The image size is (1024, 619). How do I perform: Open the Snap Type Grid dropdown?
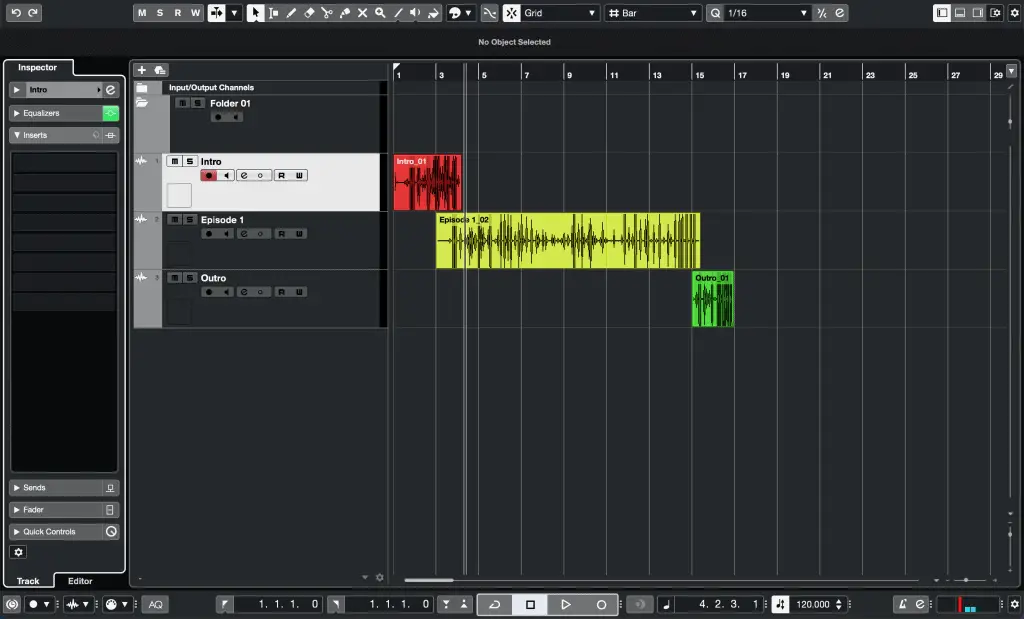click(560, 12)
